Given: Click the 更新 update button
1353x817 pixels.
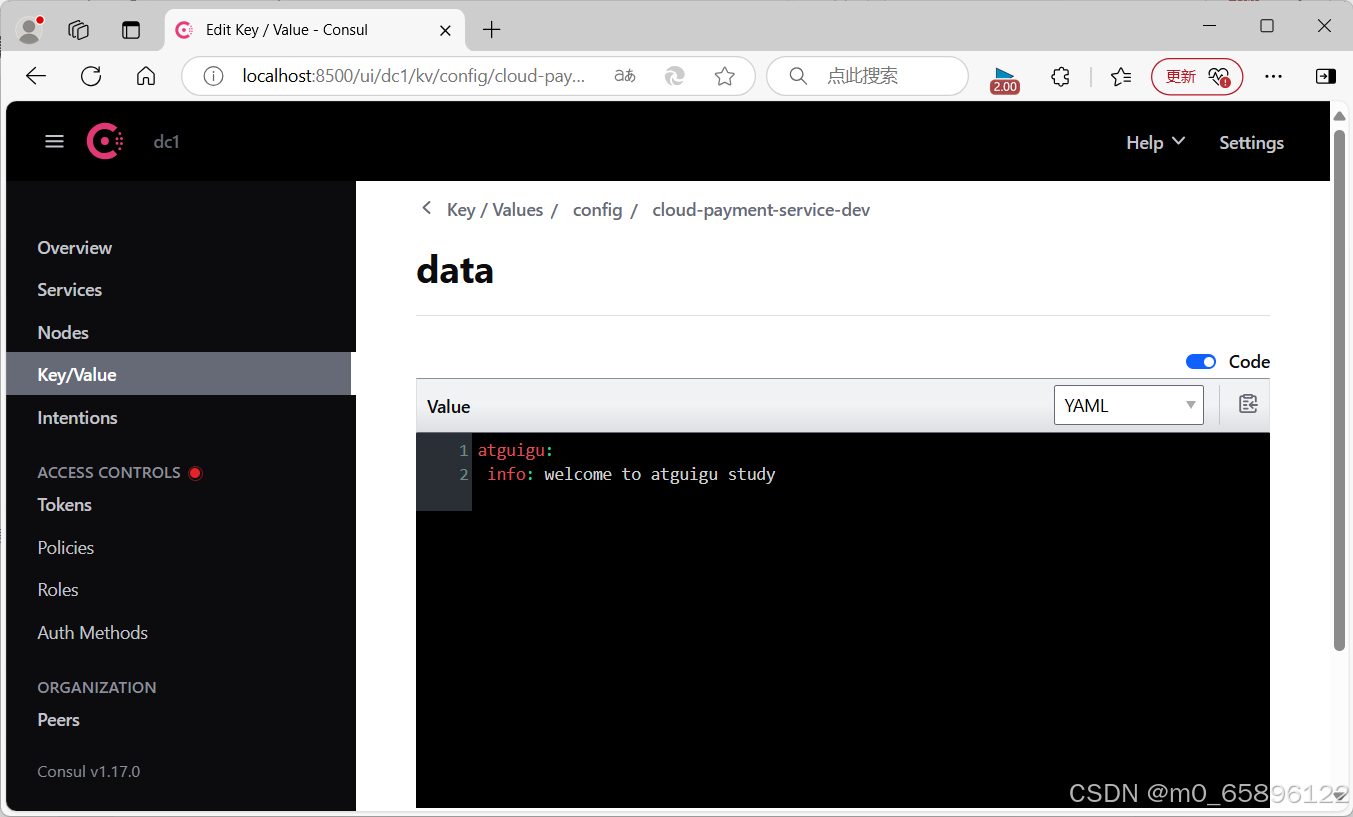Looking at the screenshot, I should 1197,76.
